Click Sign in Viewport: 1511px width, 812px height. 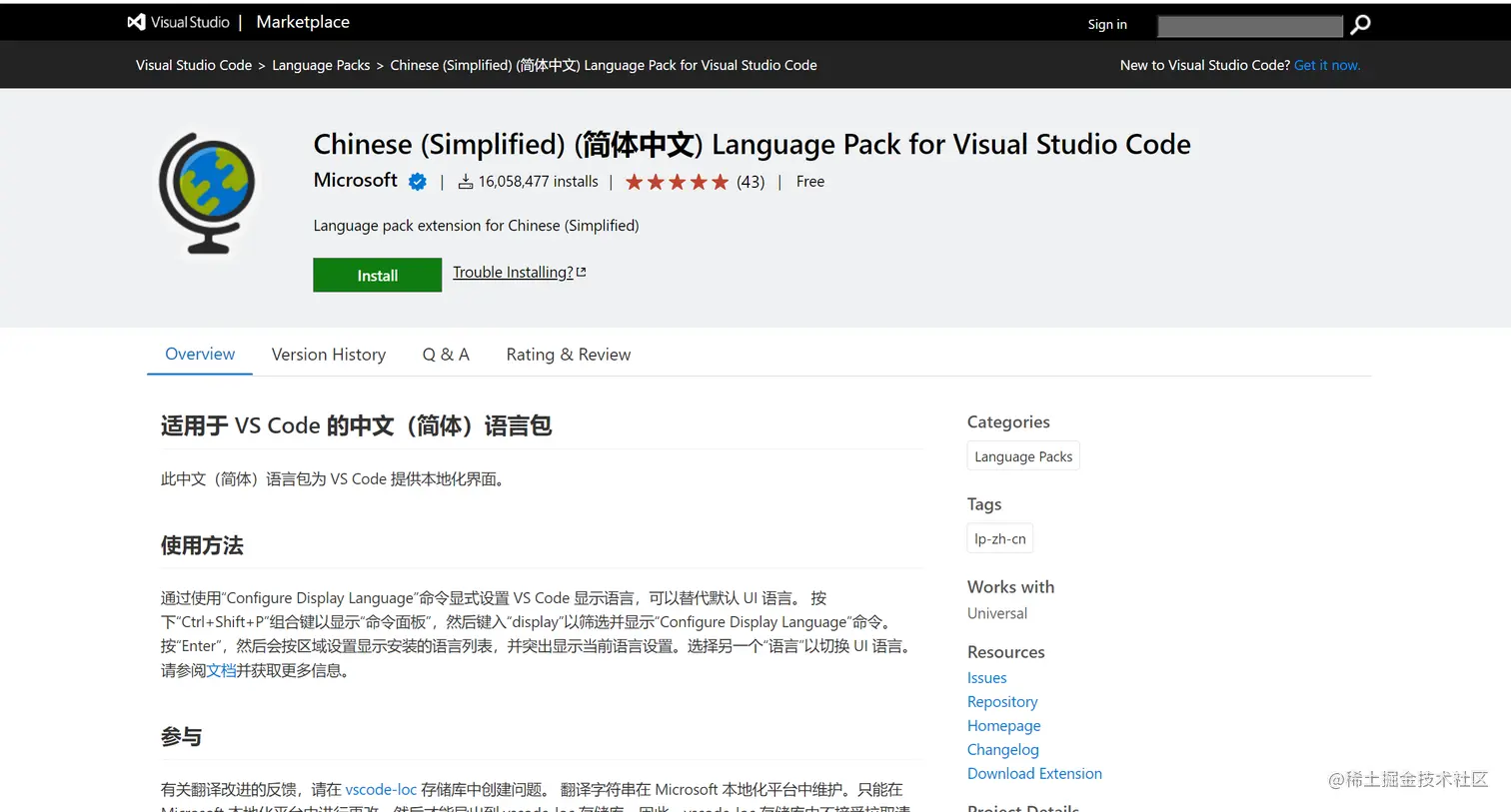[1107, 25]
